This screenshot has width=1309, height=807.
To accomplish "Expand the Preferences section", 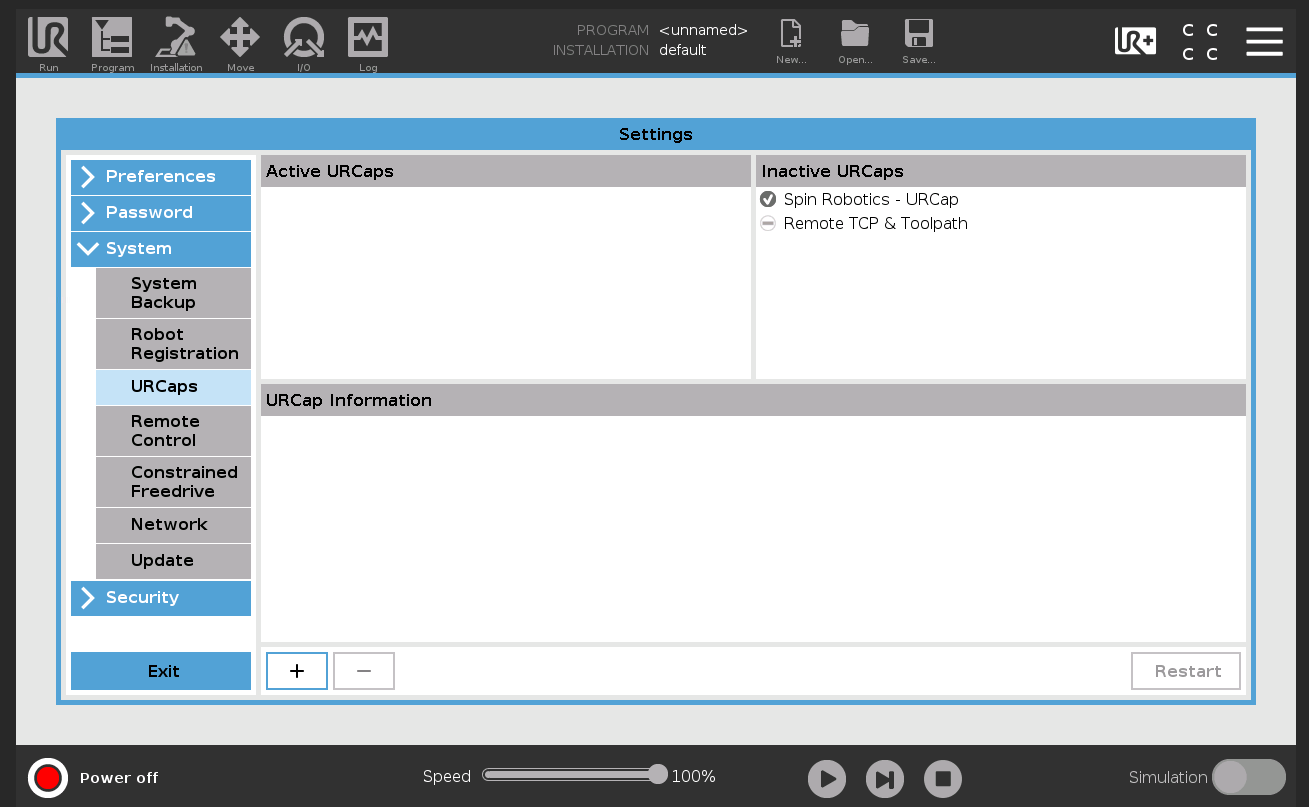I will coord(161,177).
